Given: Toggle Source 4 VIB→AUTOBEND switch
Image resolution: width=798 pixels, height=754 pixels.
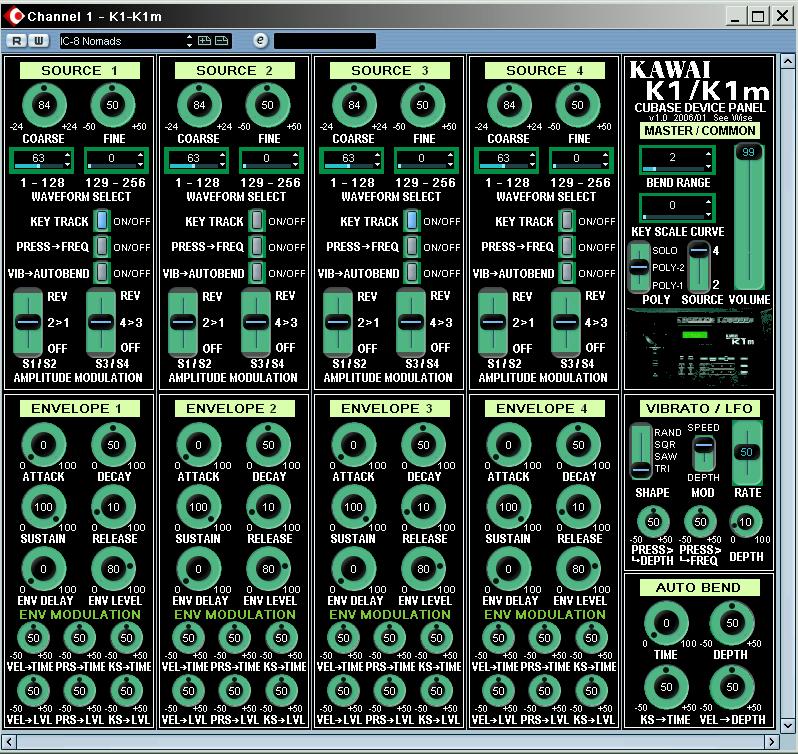Looking at the screenshot, I should [566, 272].
